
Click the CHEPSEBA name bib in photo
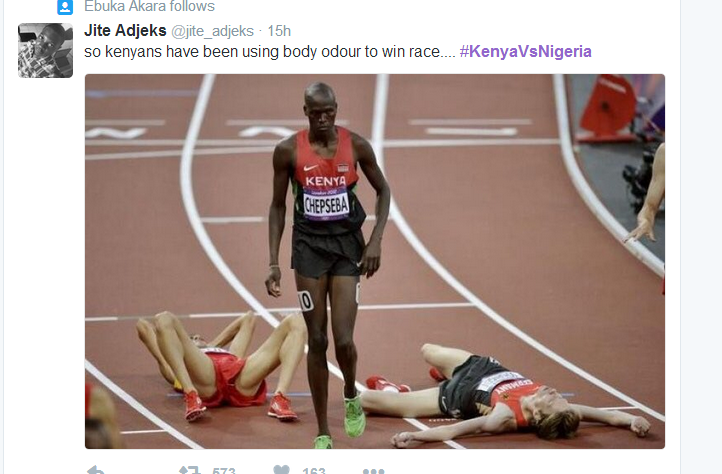pos(326,205)
